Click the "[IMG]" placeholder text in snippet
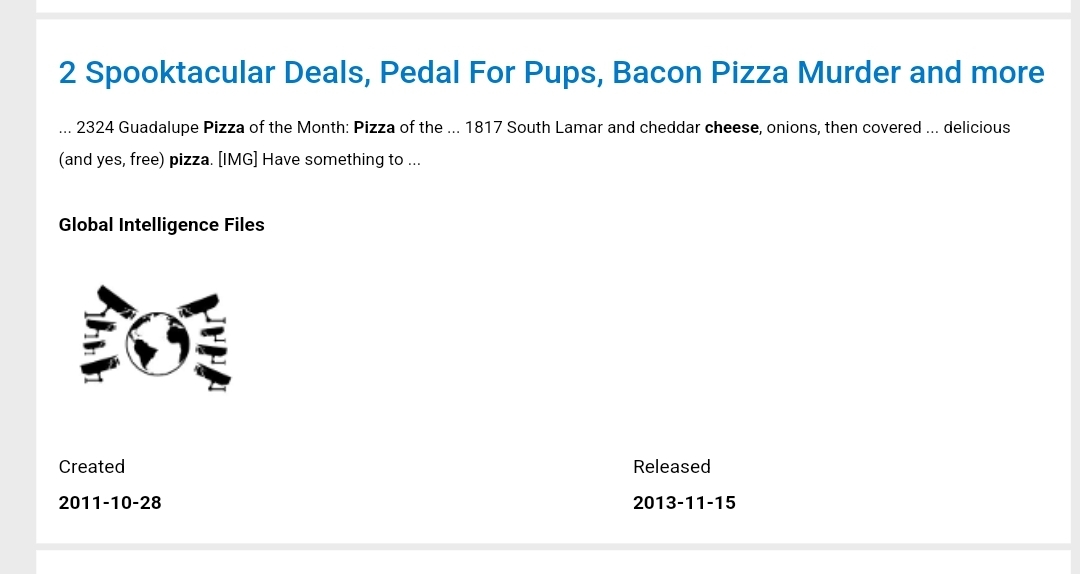The width and height of the screenshot is (1080, 574). click(x=238, y=159)
